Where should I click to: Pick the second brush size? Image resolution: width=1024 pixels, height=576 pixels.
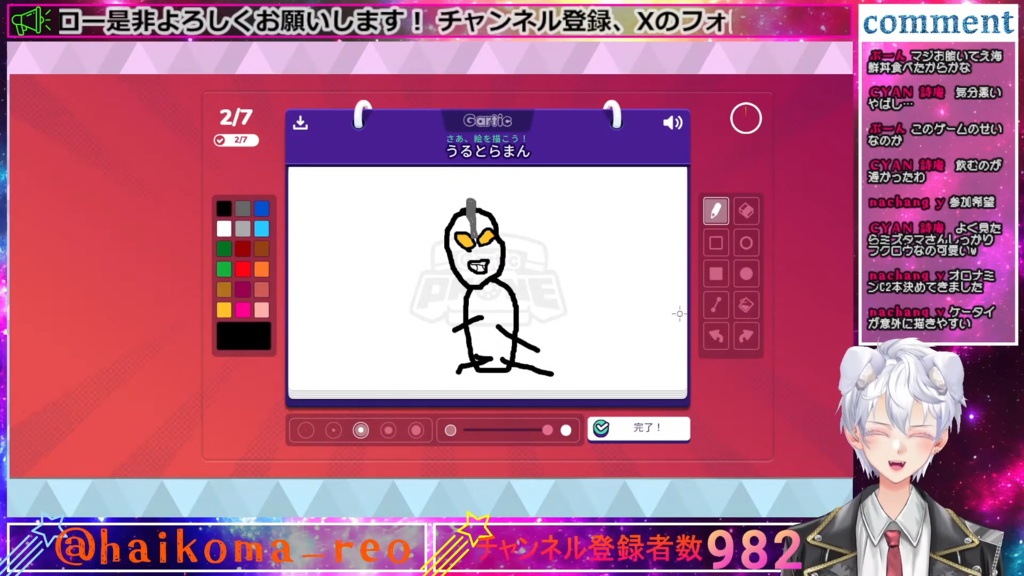(x=333, y=430)
